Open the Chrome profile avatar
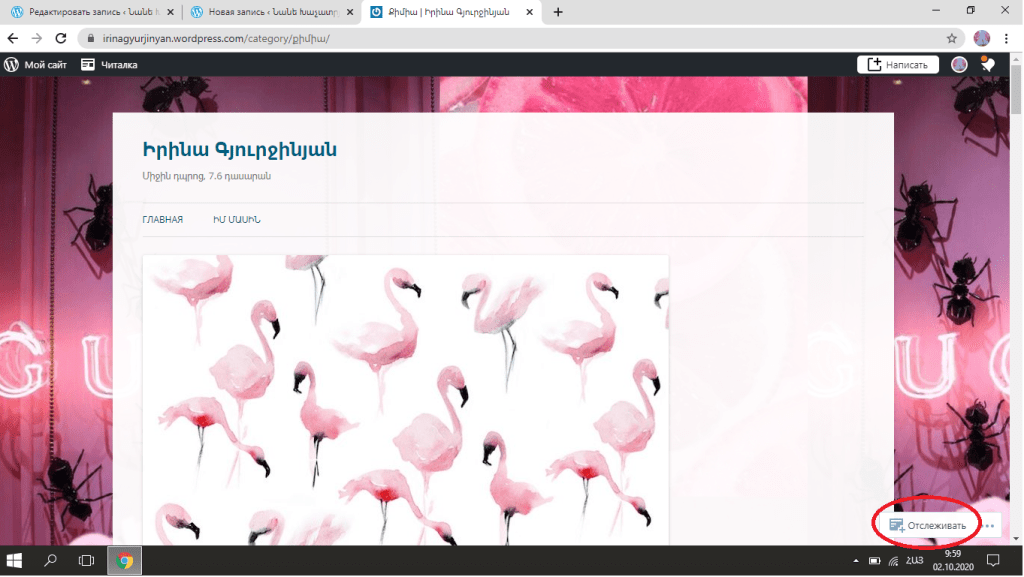Image resolution: width=1024 pixels, height=577 pixels. pos(981,38)
